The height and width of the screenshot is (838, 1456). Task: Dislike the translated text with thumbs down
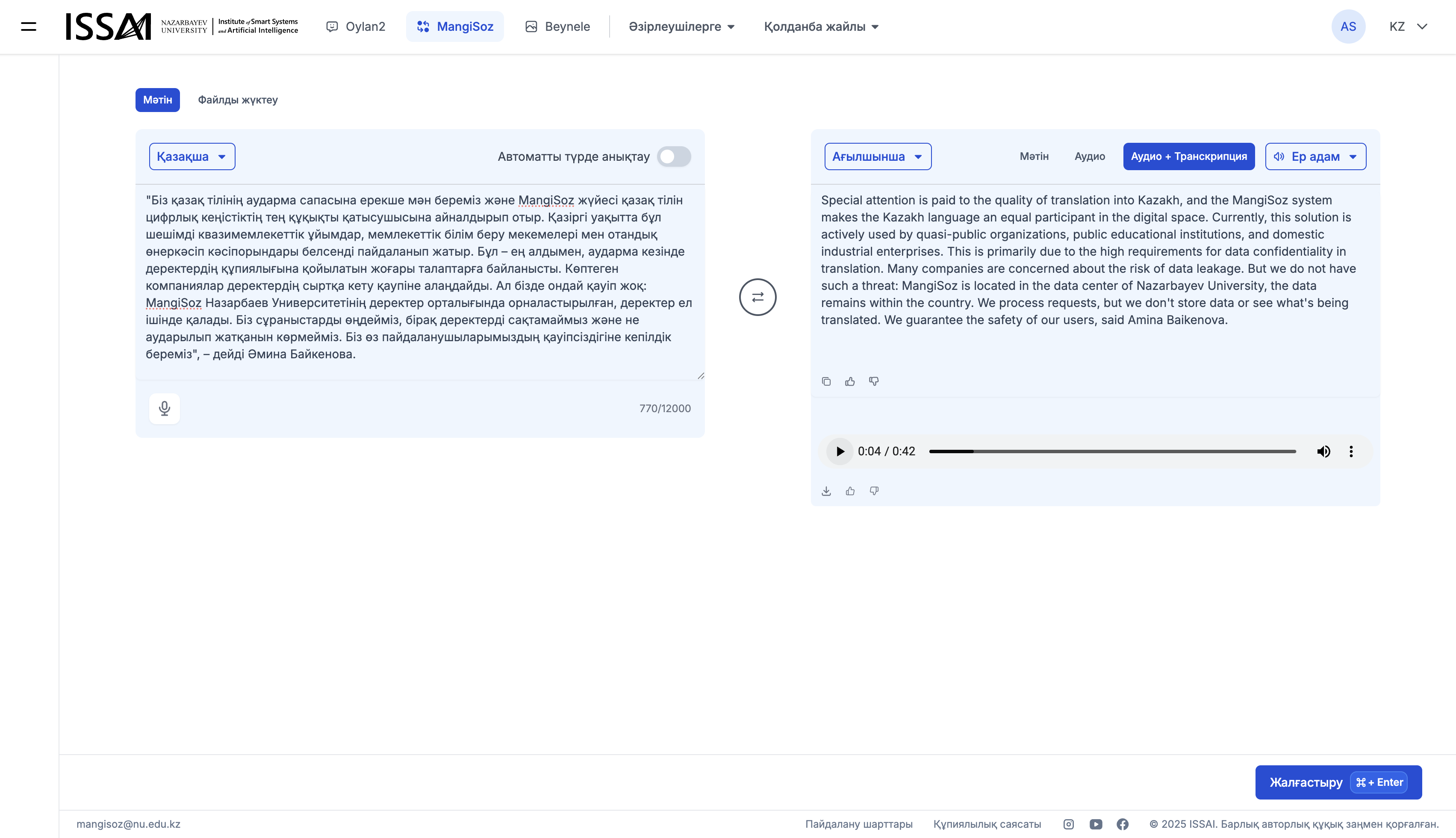pyautogui.click(x=873, y=381)
